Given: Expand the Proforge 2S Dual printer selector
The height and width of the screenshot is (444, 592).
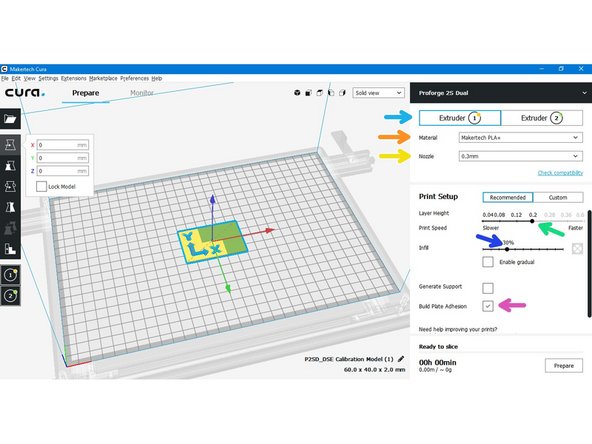Looking at the screenshot, I should [501, 93].
